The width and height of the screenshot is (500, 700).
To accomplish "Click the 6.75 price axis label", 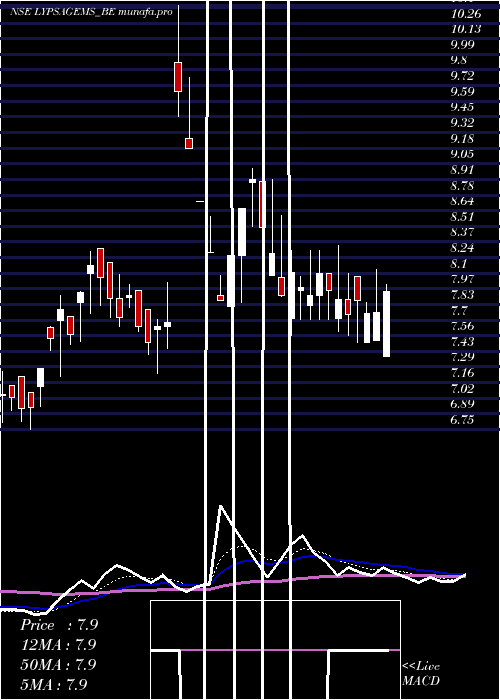I will (462, 420).
